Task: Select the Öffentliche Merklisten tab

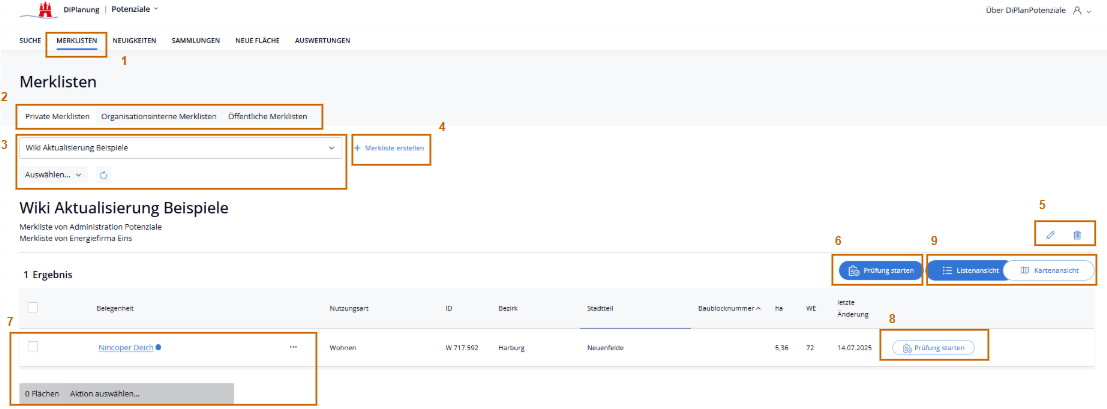Action: pos(268,116)
